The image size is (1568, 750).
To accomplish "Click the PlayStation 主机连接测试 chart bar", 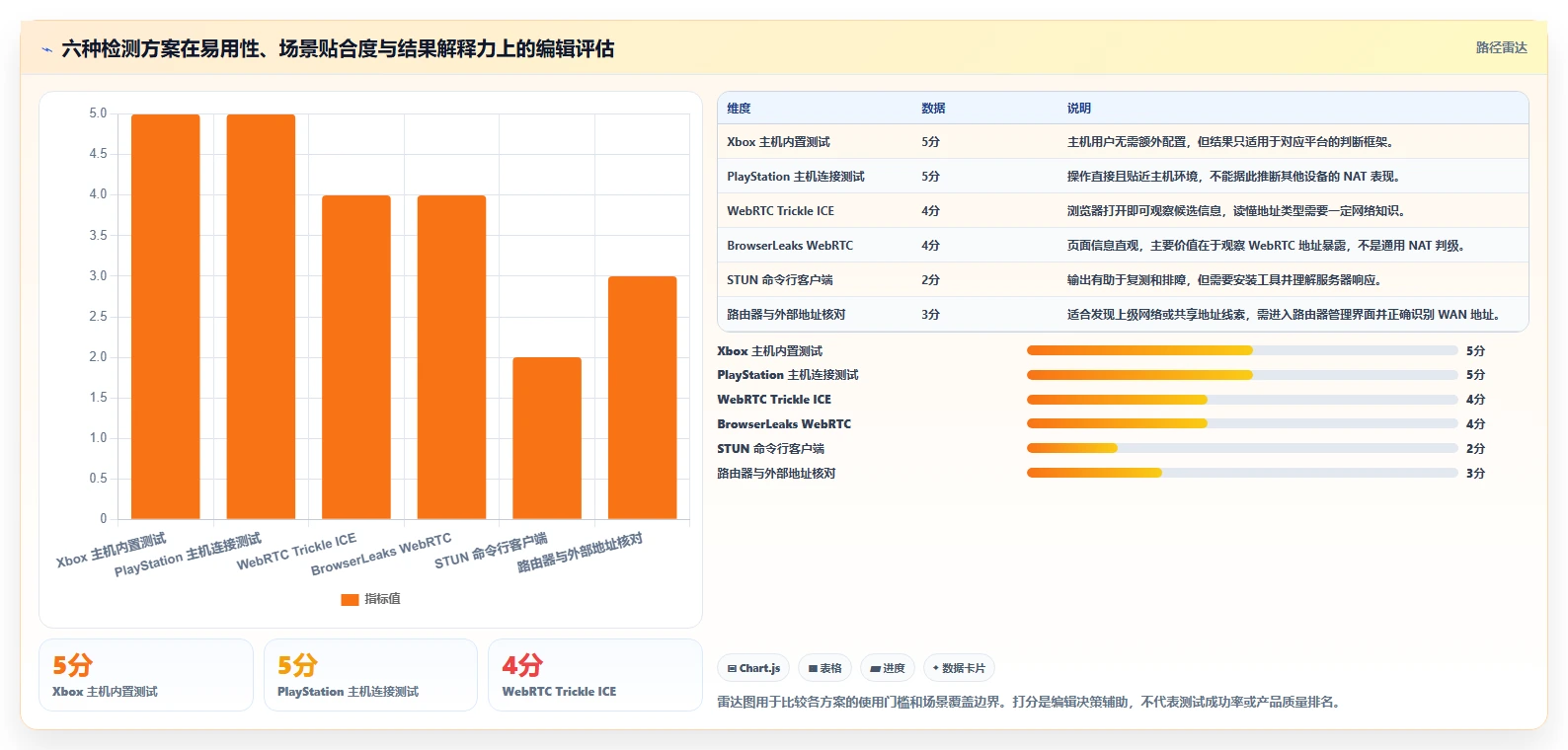I will pyautogui.click(x=261, y=317).
